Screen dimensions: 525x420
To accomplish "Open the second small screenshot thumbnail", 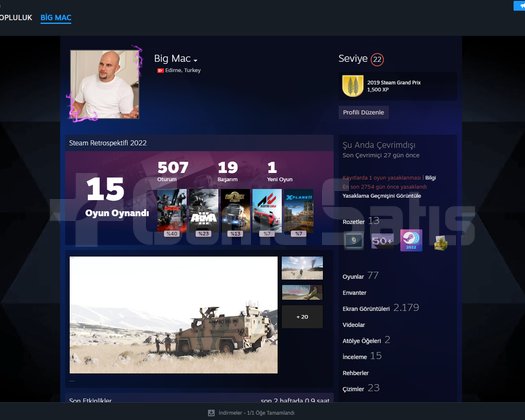I will [302, 292].
